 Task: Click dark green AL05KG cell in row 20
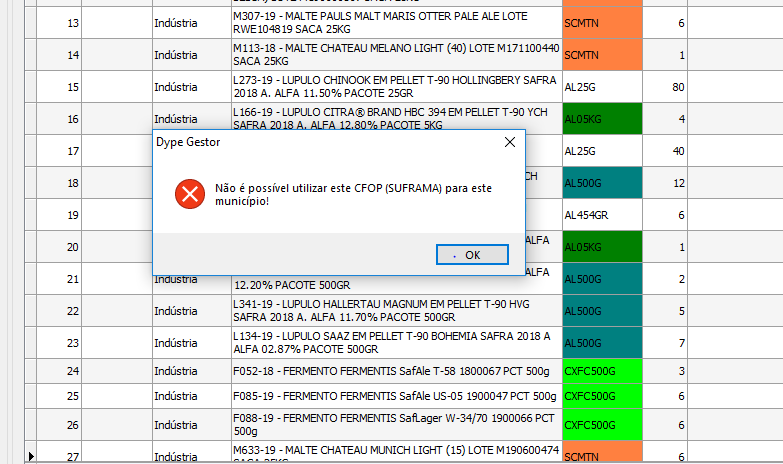pos(602,247)
